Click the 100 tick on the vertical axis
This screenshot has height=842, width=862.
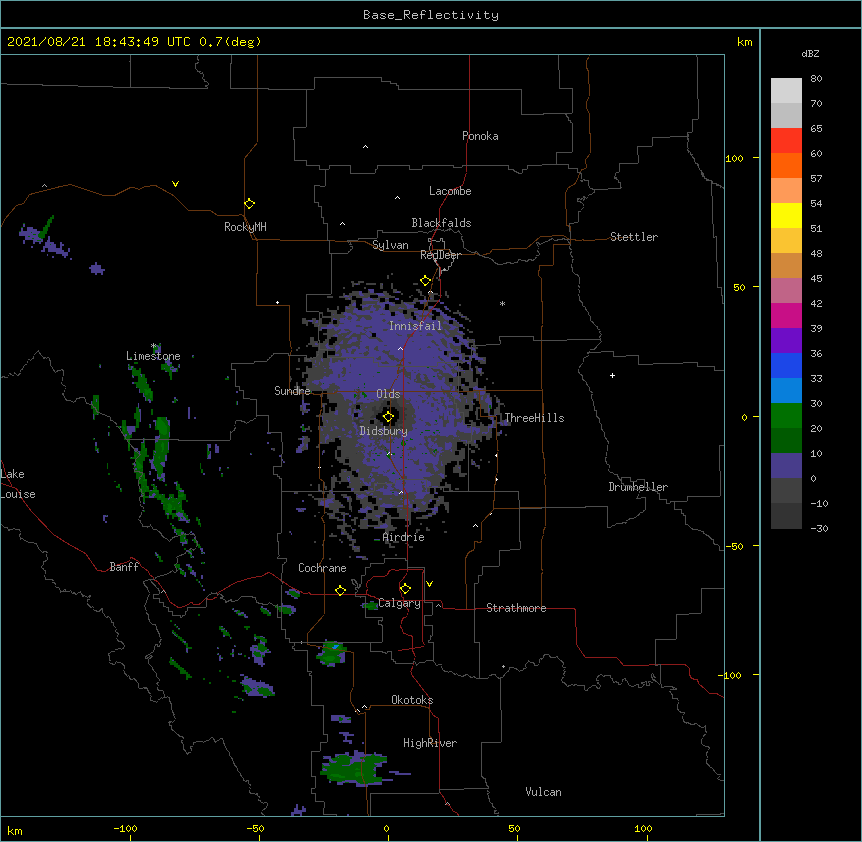(x=734, y=159)
